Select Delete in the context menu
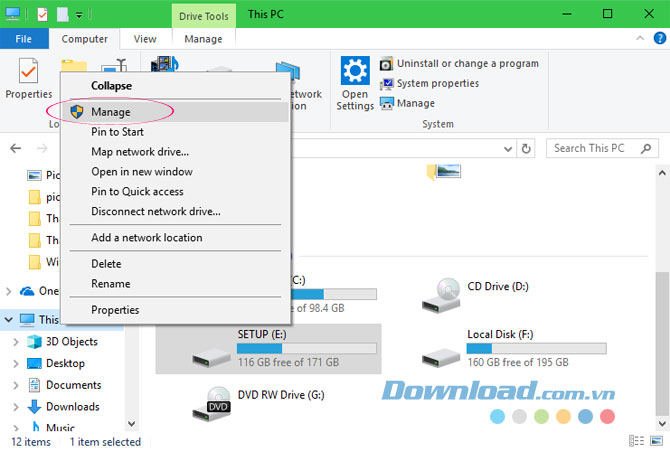670x452 pixels. tap(175, 264)
